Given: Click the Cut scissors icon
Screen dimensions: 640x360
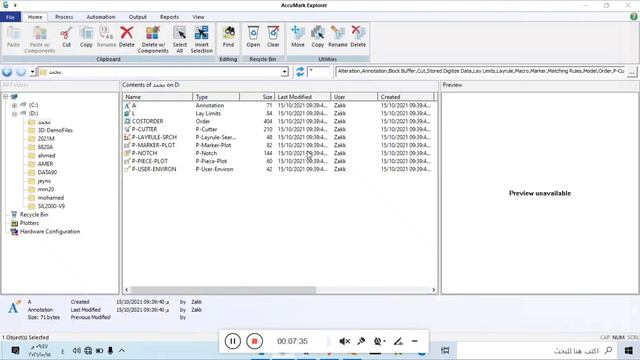Looking at the screenshot, I should click(x=66, y=33).
